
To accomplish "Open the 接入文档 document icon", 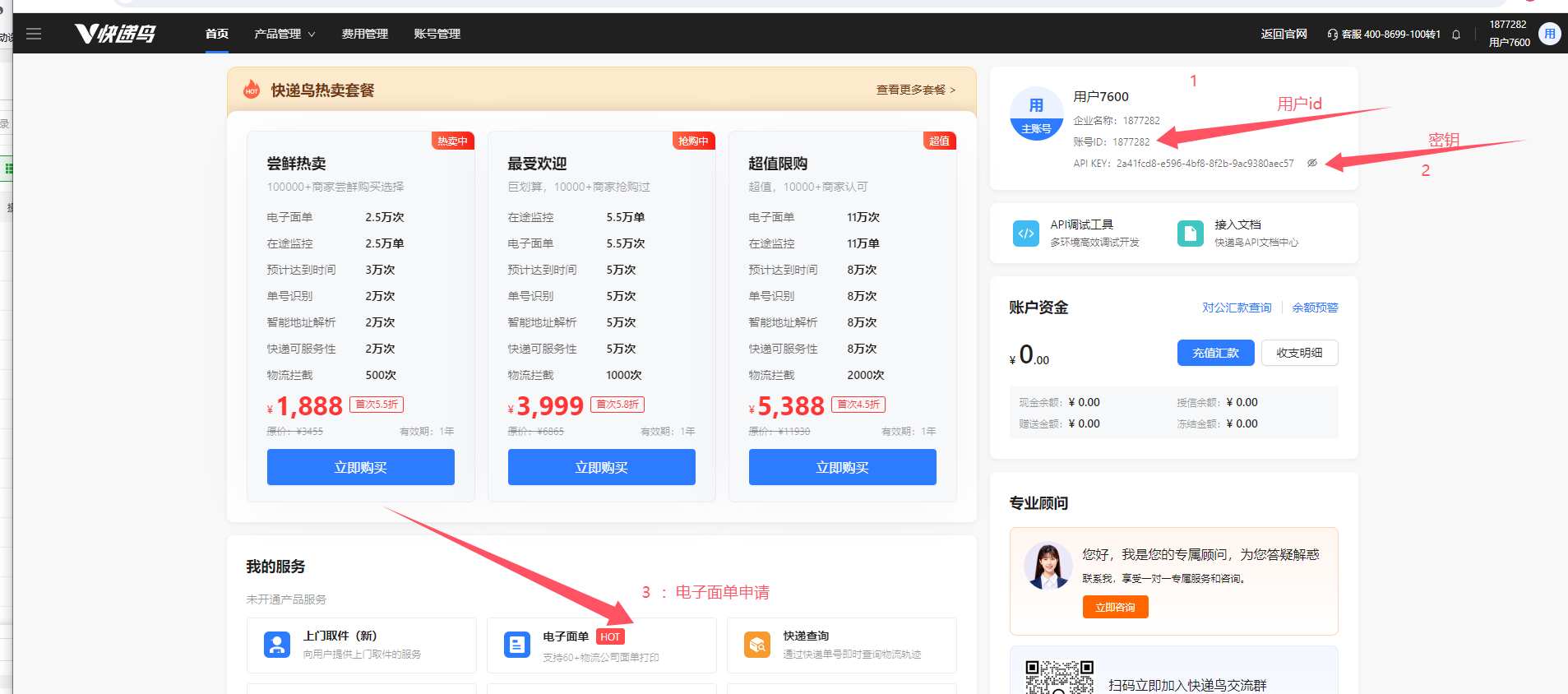I will click(x=1190, y=234).
